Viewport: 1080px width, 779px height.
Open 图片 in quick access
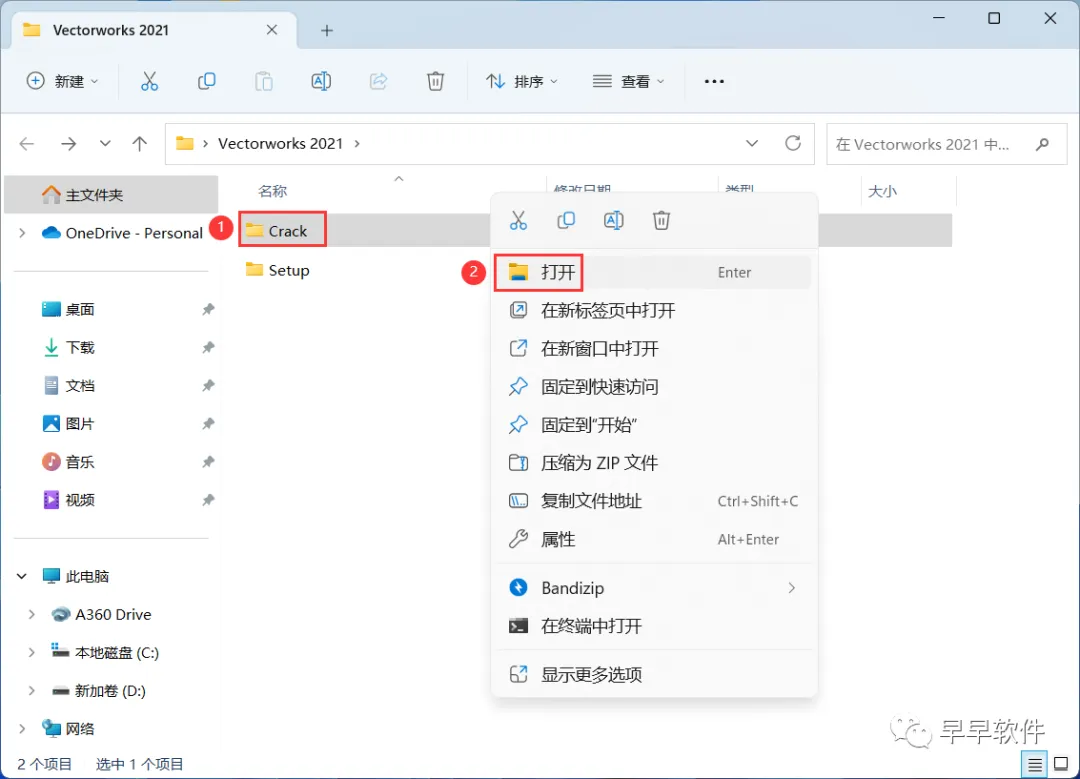(x=69, y=424)
